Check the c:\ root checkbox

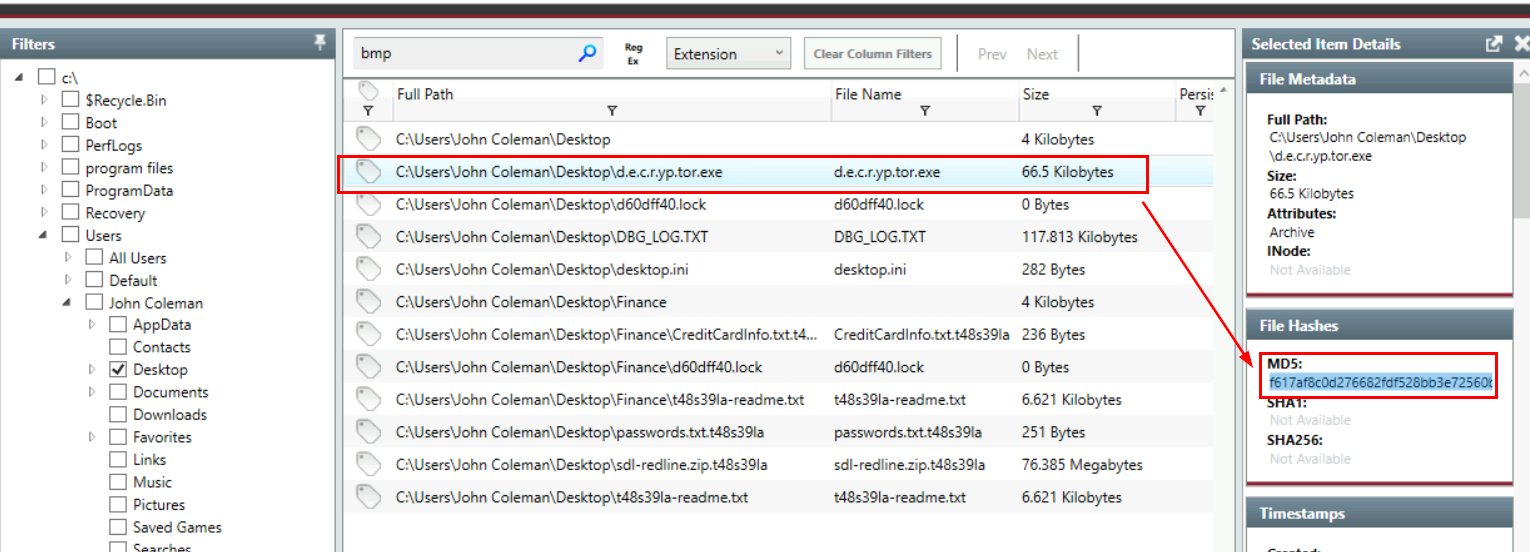pos(46,77)
